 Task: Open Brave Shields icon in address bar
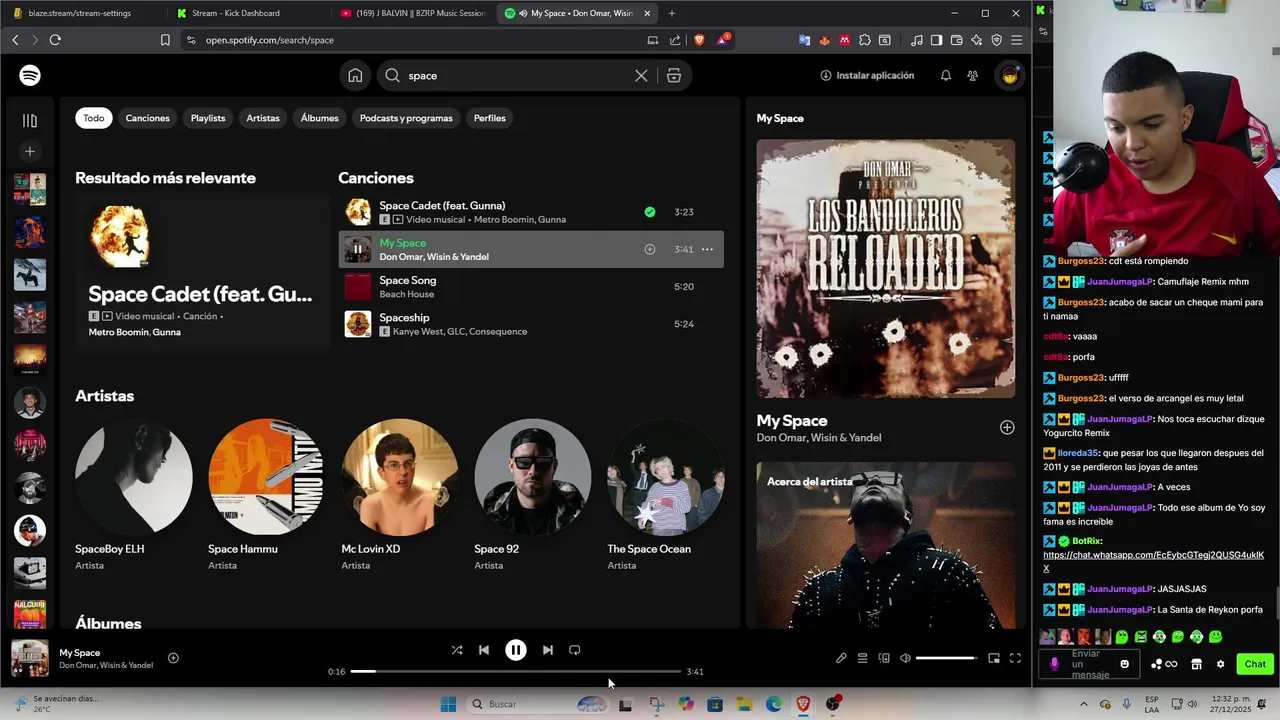(x=699, y=40)
